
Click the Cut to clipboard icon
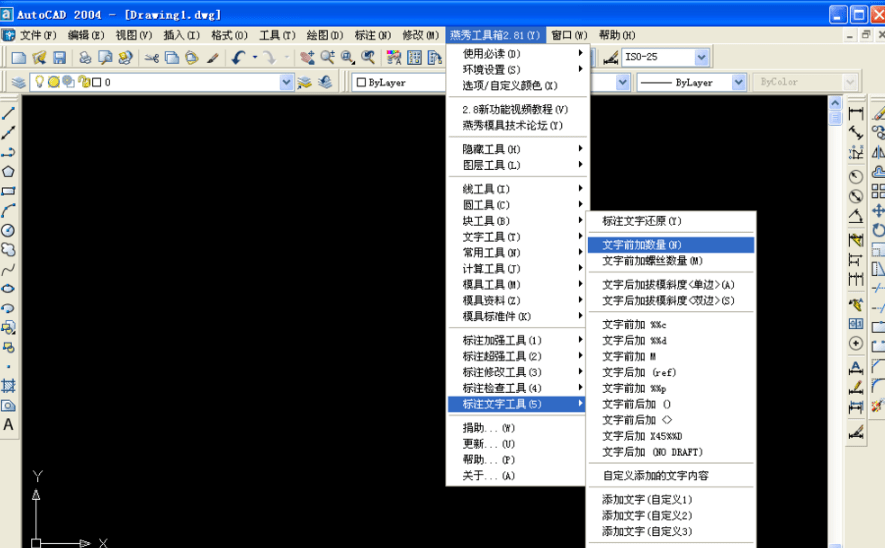(x=152, y=58)
